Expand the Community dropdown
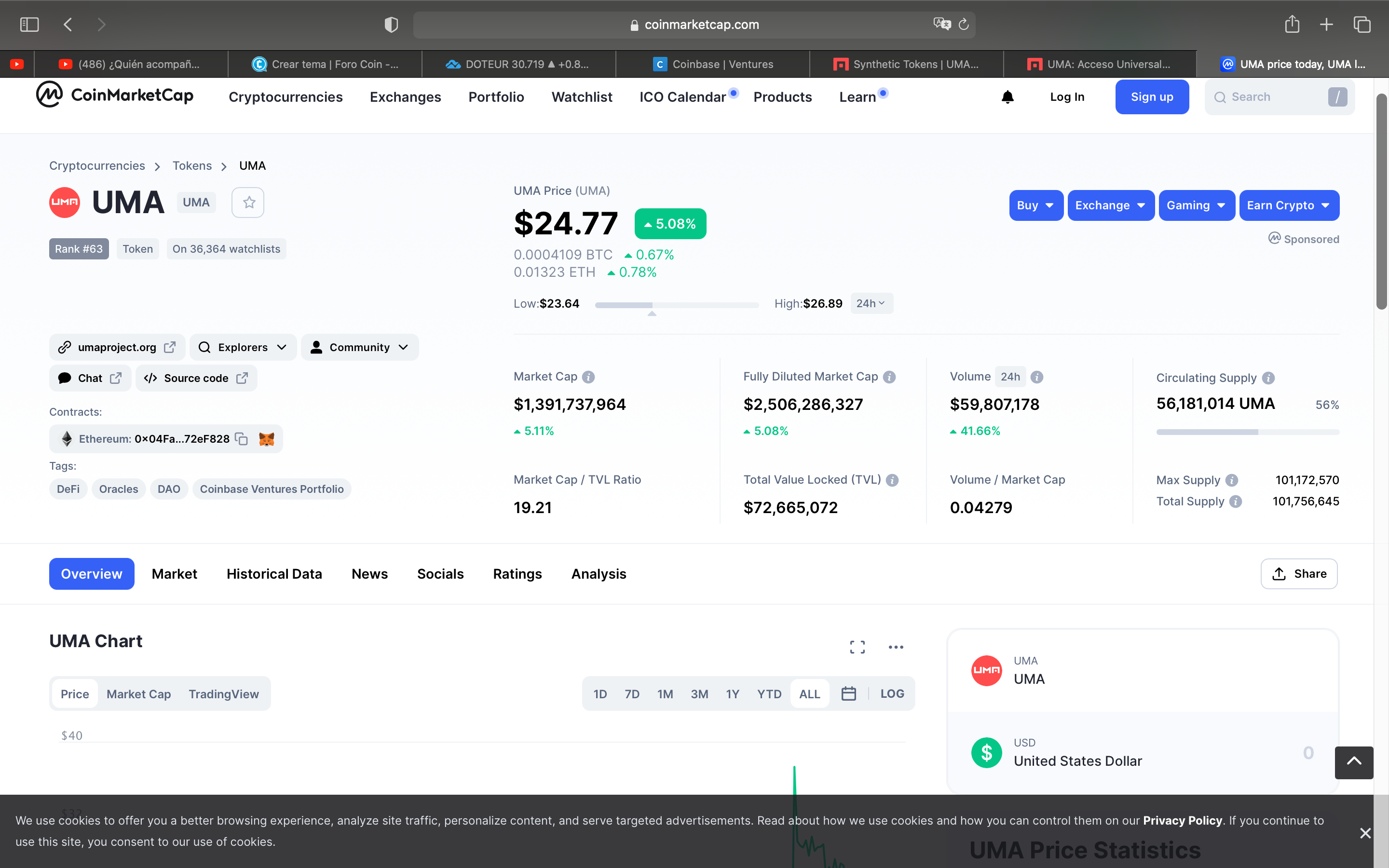This screenshot has height=868, width=1389. pyautogui.click(x=360, y=347)
